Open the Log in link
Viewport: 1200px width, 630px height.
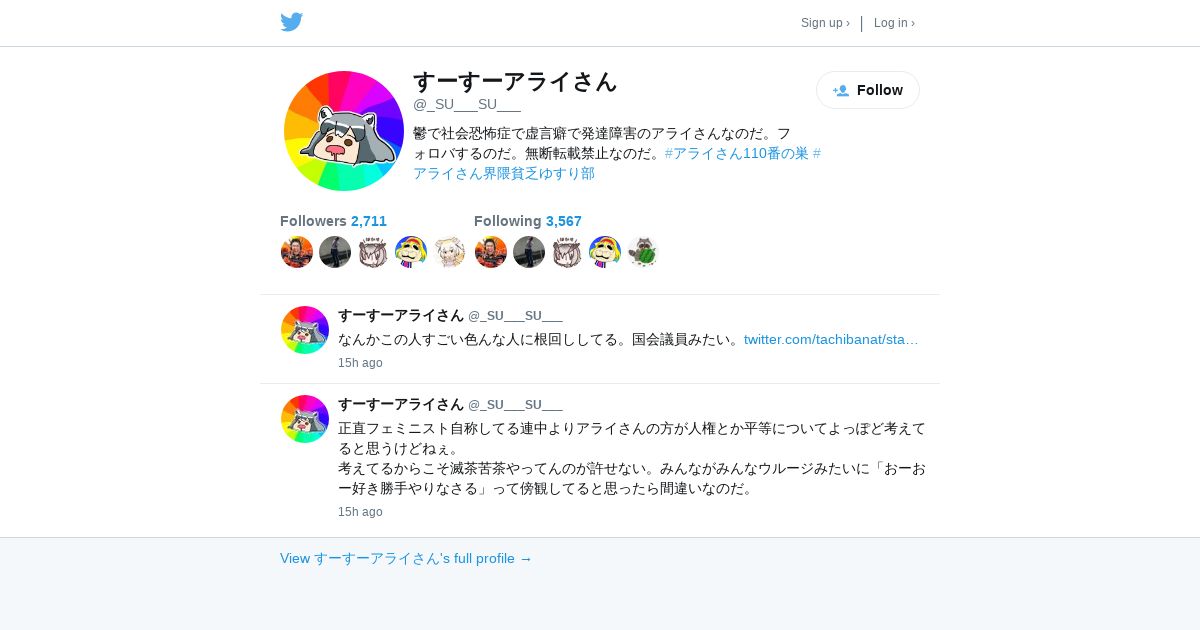894,23
